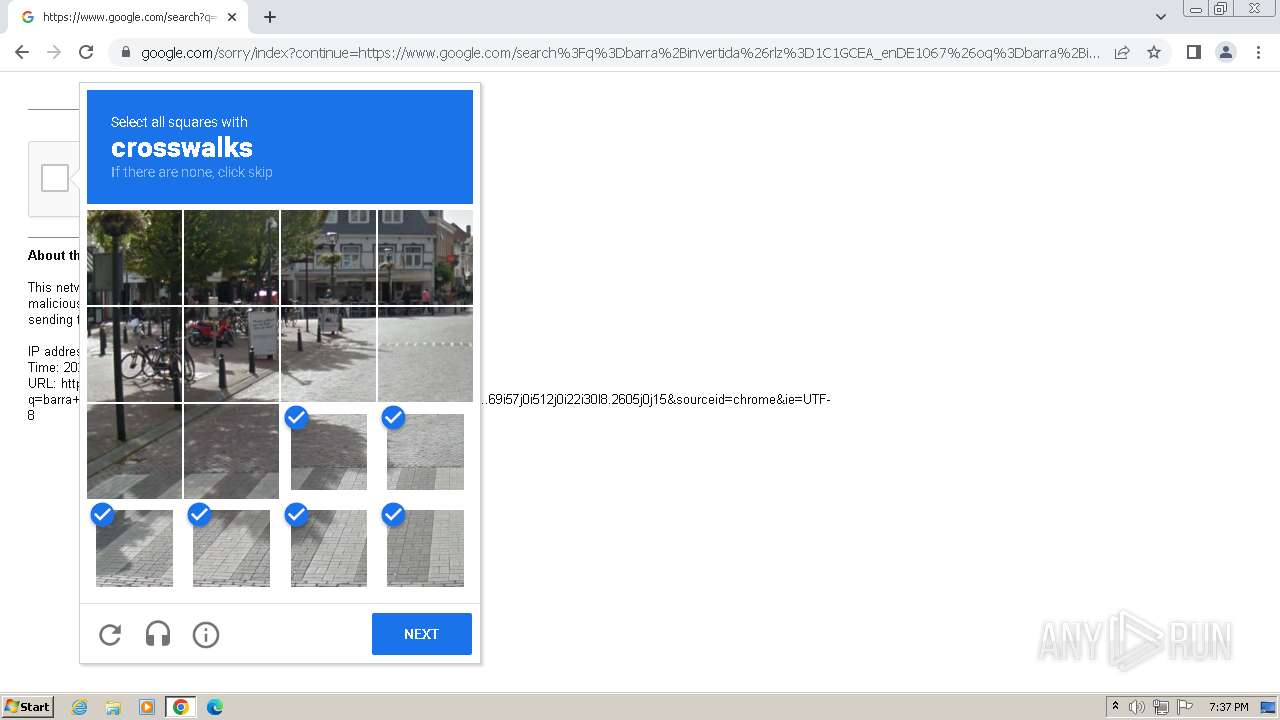Screen dimensions: 1280x720
Task: Select second row tile with open cobblestone street
Action: click(425, 354)
